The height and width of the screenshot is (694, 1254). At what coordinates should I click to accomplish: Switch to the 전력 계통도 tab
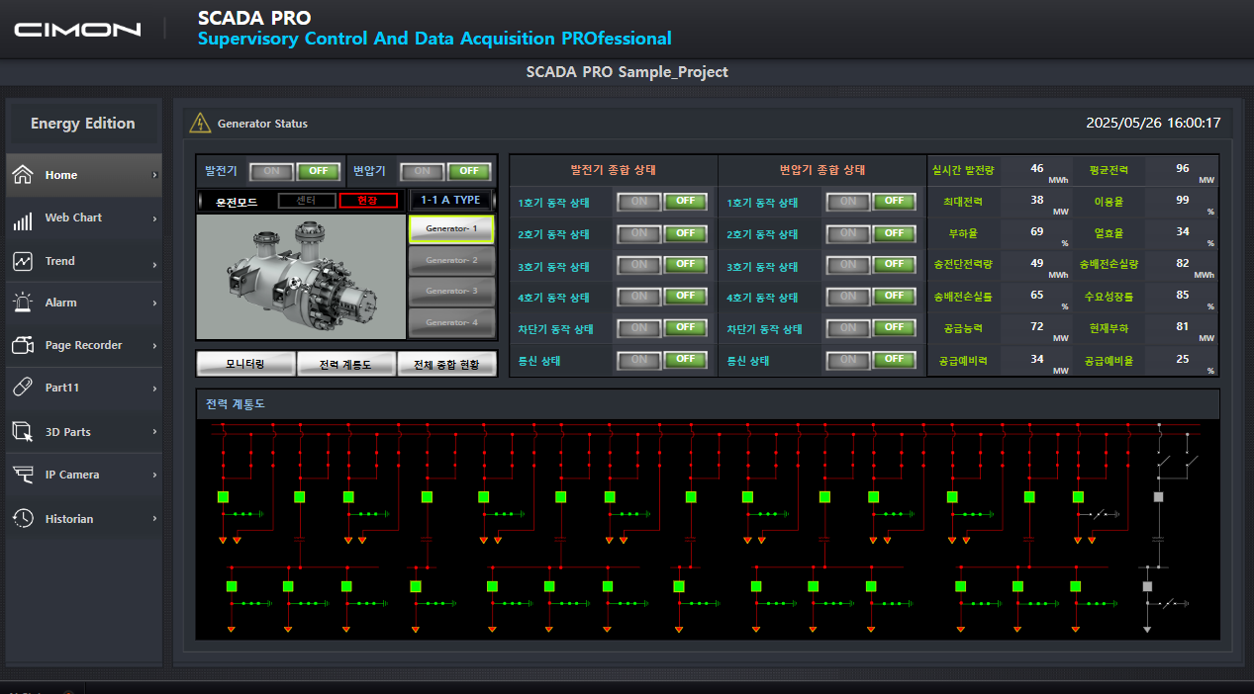point(346,365)
